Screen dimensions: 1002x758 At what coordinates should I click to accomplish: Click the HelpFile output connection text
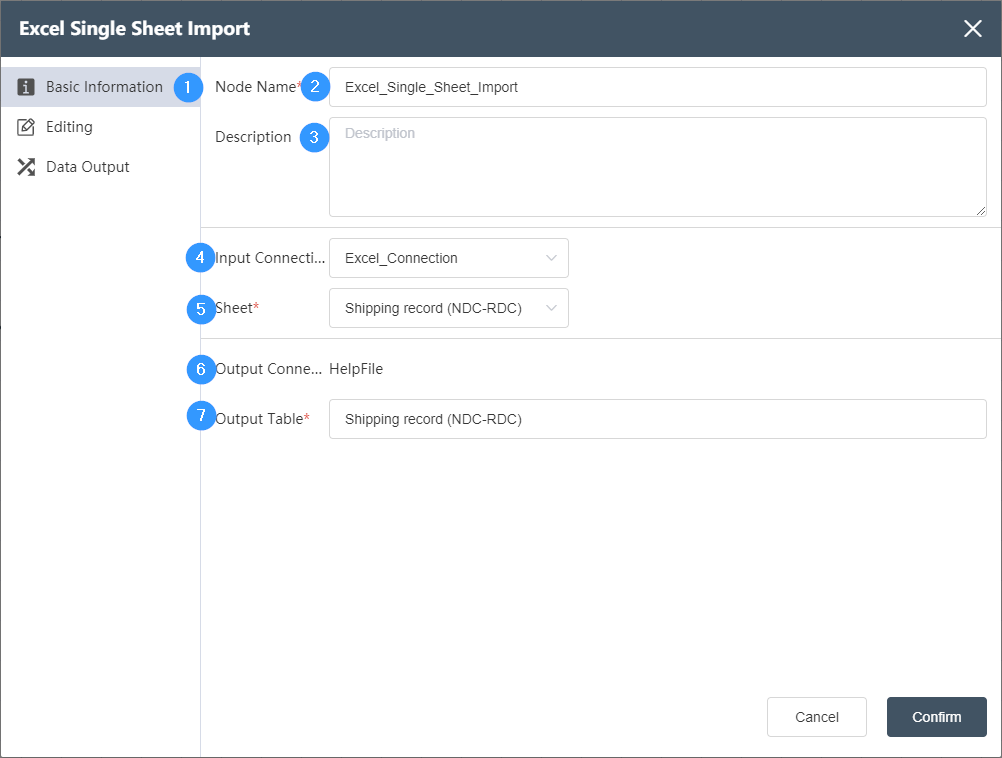click(356, 369)
